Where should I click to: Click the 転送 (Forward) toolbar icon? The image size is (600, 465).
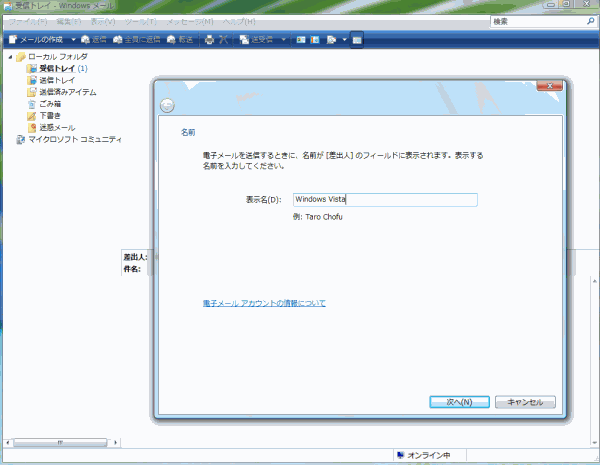pyautogui.click(x=180, y=39)
